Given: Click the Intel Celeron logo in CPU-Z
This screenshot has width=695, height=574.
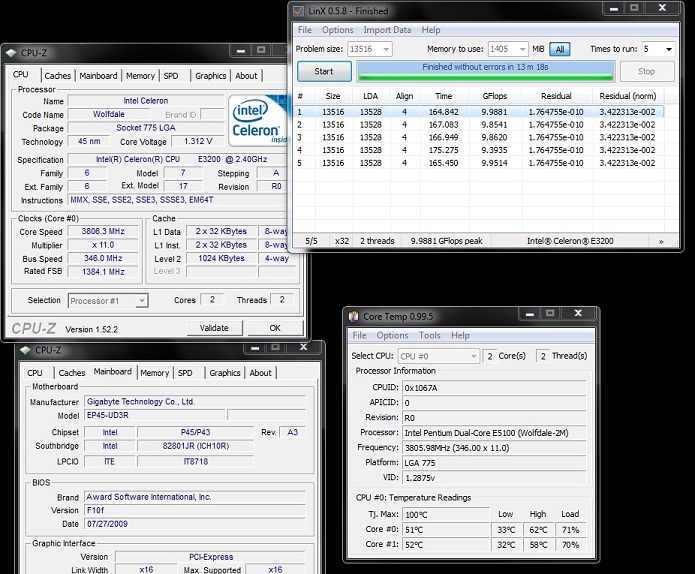Looking at the screenshot, I should click(258, 120).
